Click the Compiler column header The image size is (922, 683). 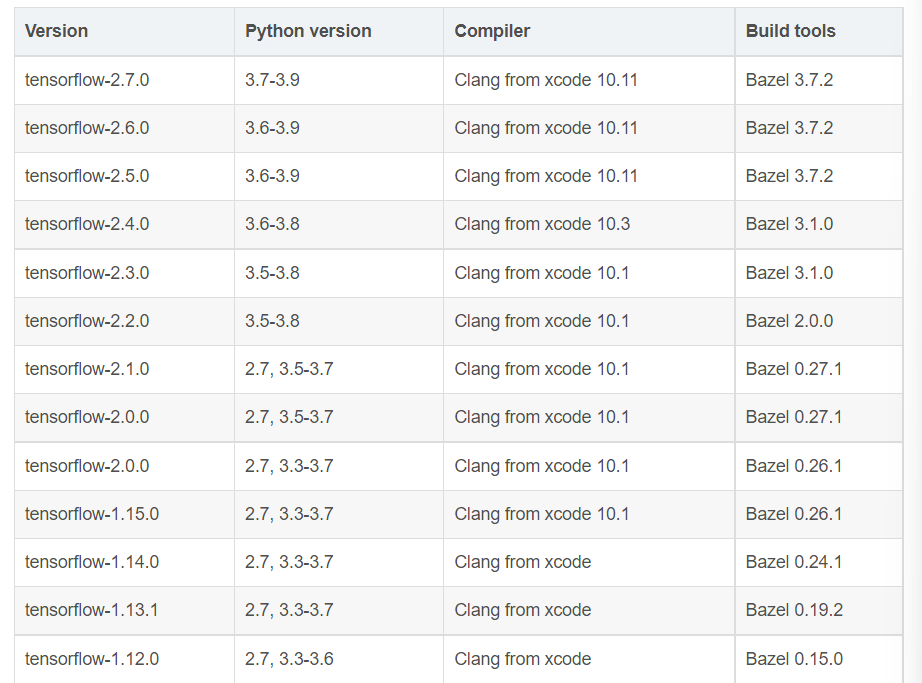[492, 31]
